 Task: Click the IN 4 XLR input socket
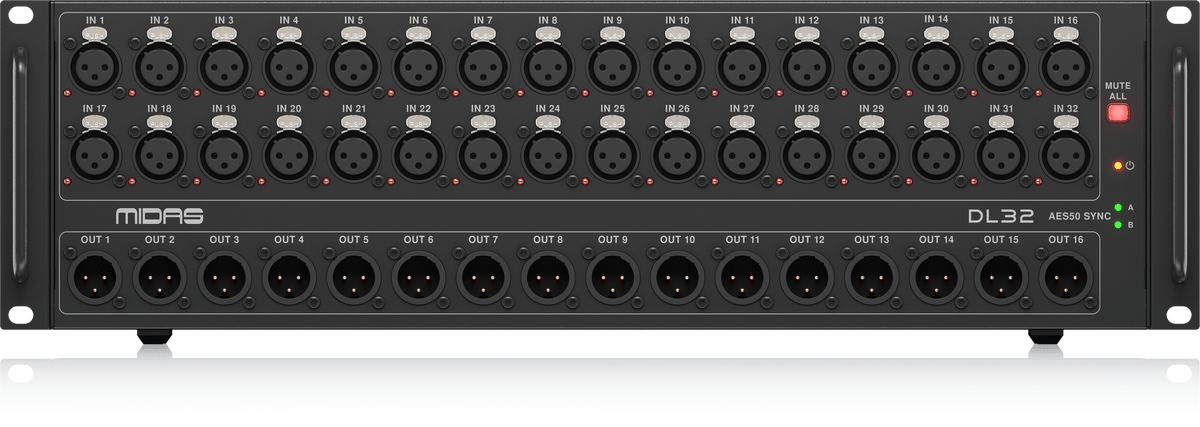pos(289,66)
